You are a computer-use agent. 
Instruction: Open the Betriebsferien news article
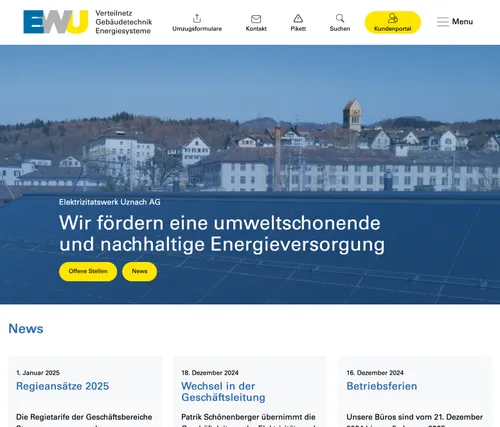coord(382,386)
